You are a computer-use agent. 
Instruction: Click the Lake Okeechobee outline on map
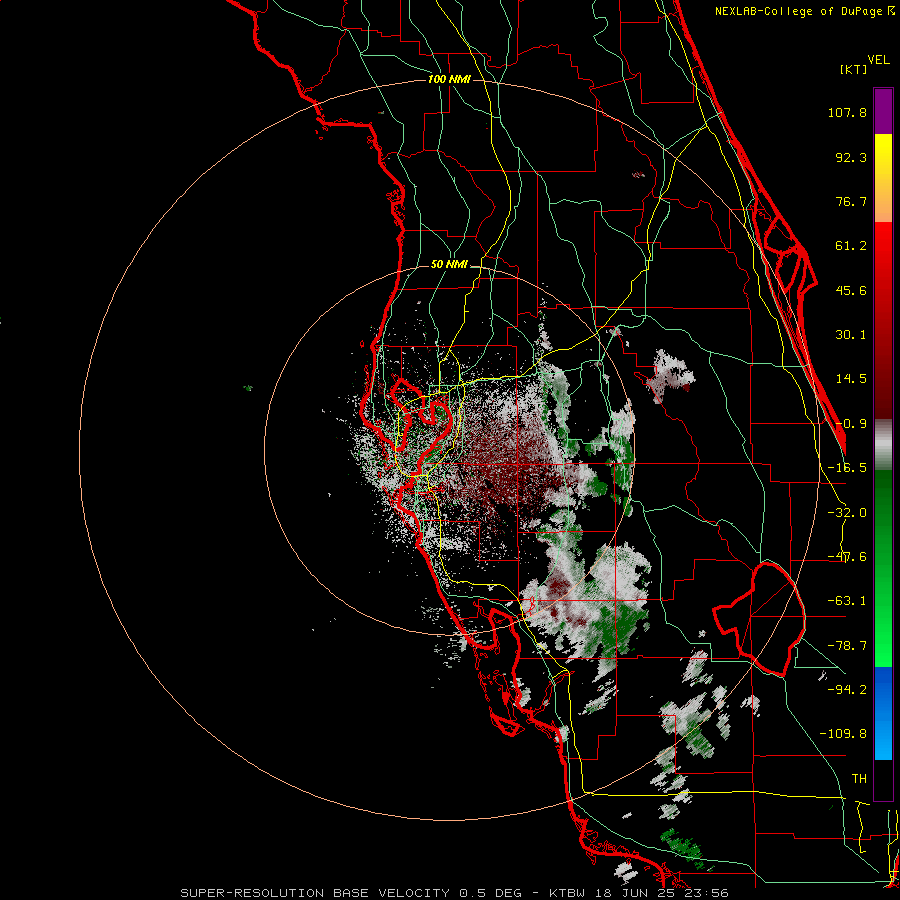761,619
